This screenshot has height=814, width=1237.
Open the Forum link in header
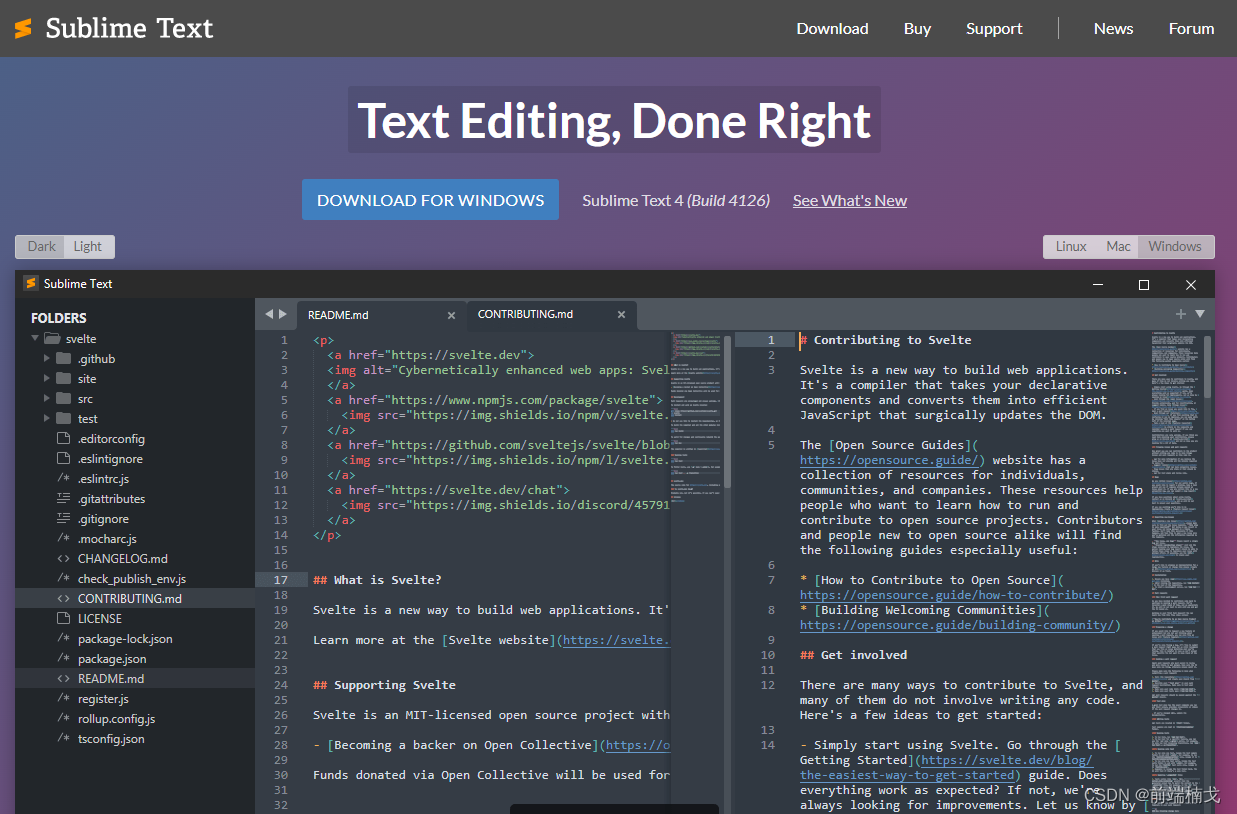click(x=1191, y=28)
